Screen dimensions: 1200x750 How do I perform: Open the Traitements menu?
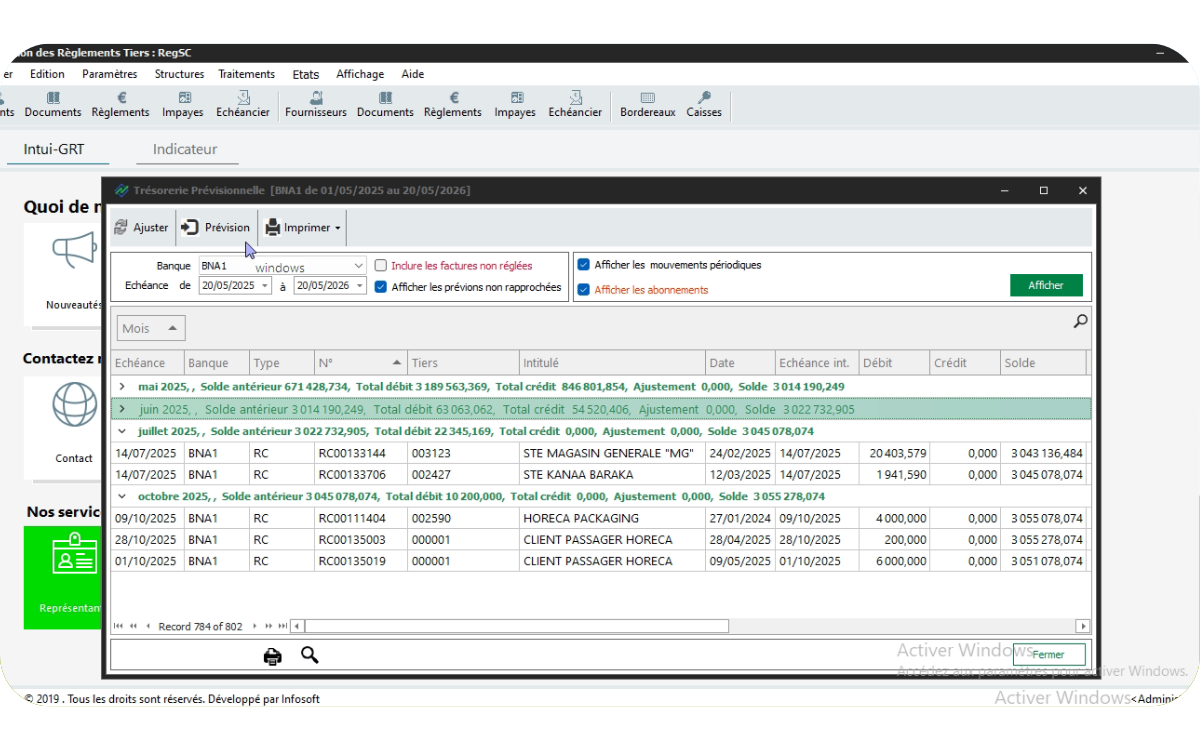click(246, 74)
